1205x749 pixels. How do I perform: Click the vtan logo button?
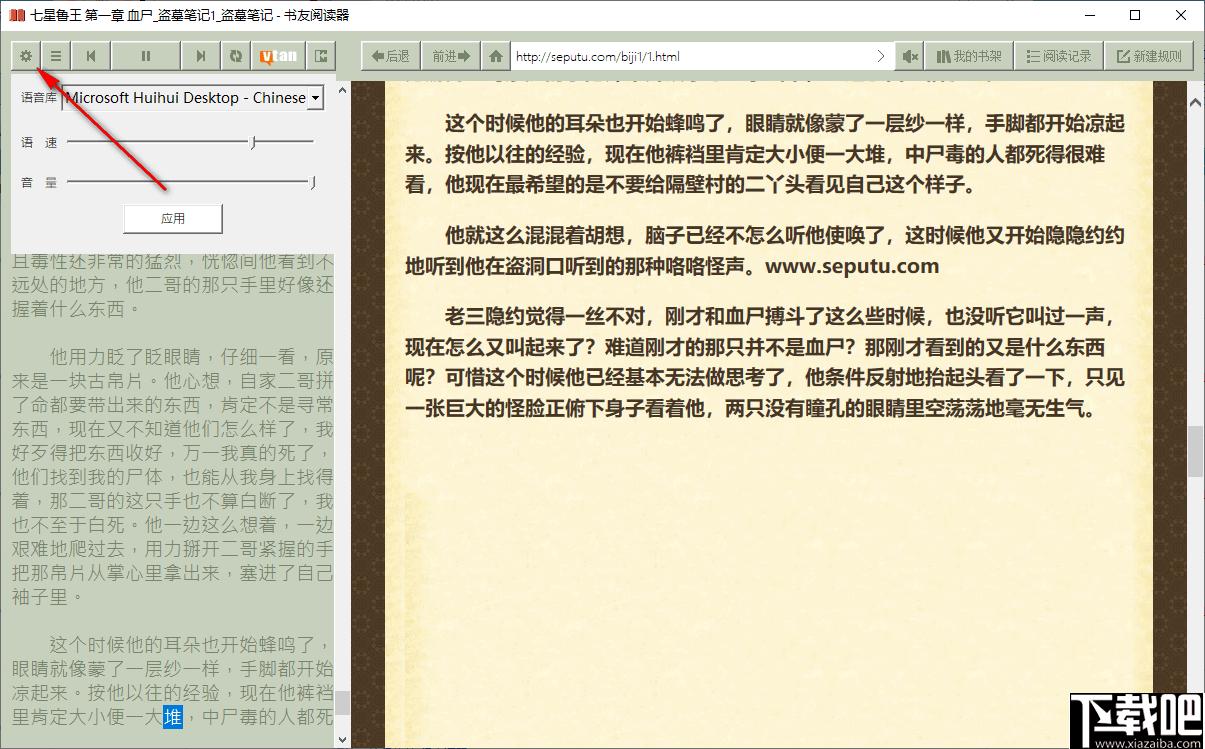click(x=278, y=56)
